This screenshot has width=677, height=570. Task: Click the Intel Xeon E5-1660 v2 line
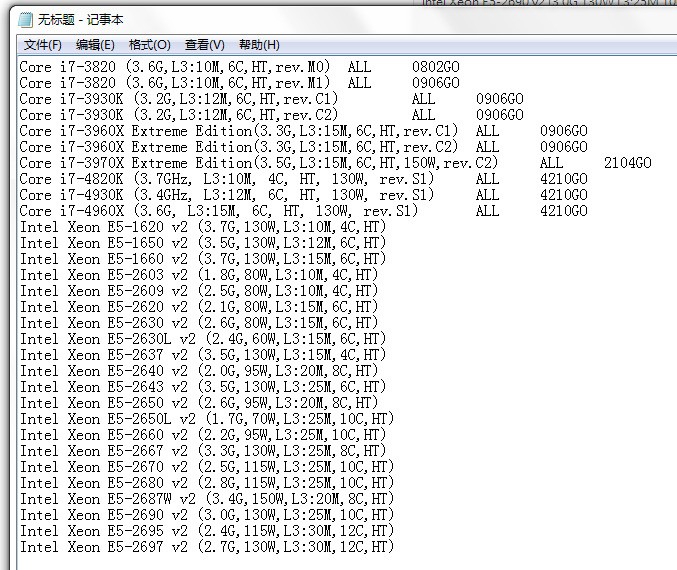click(x=203, y=259)
